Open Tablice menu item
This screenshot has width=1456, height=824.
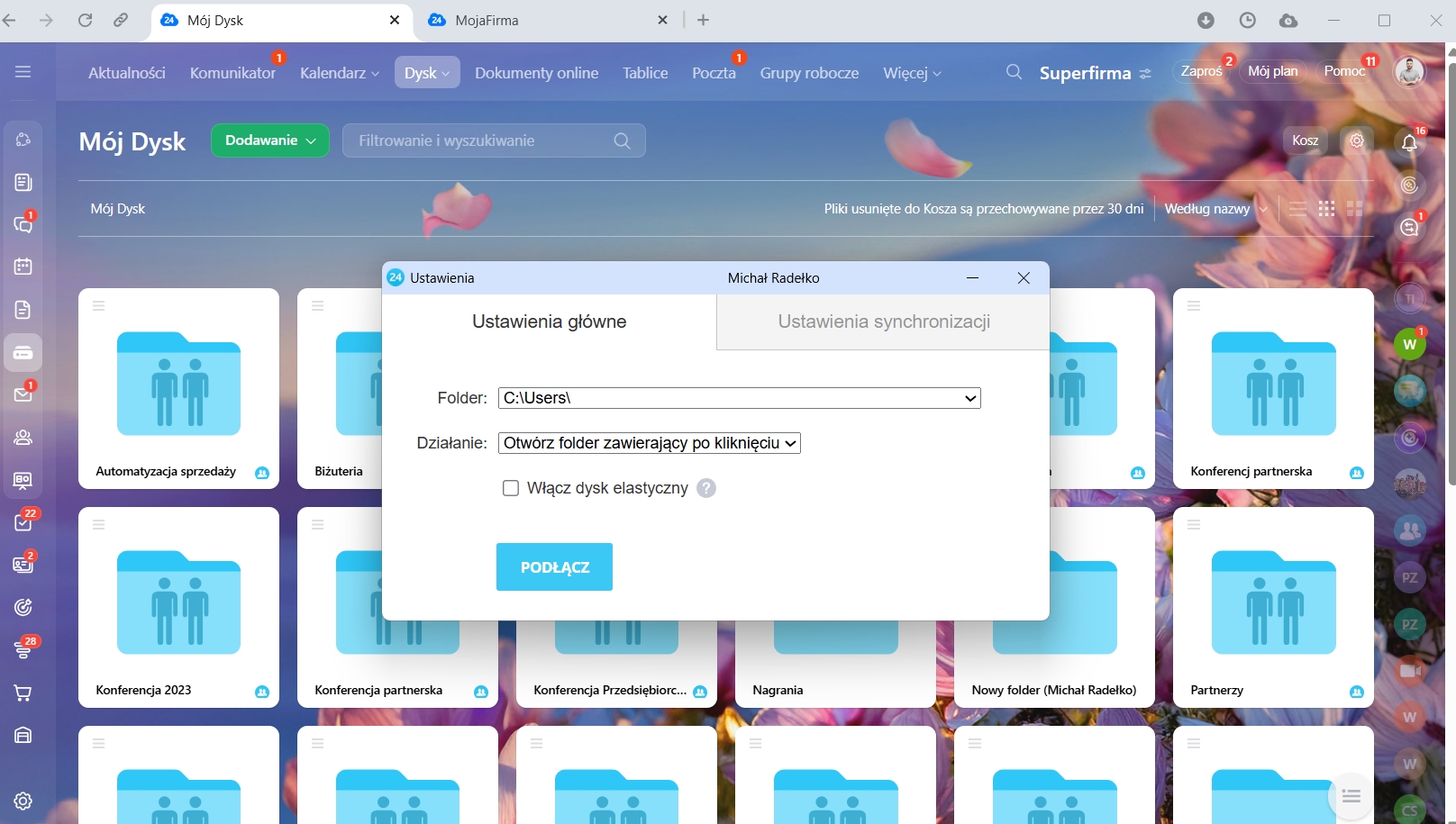[x=645, y=73]
